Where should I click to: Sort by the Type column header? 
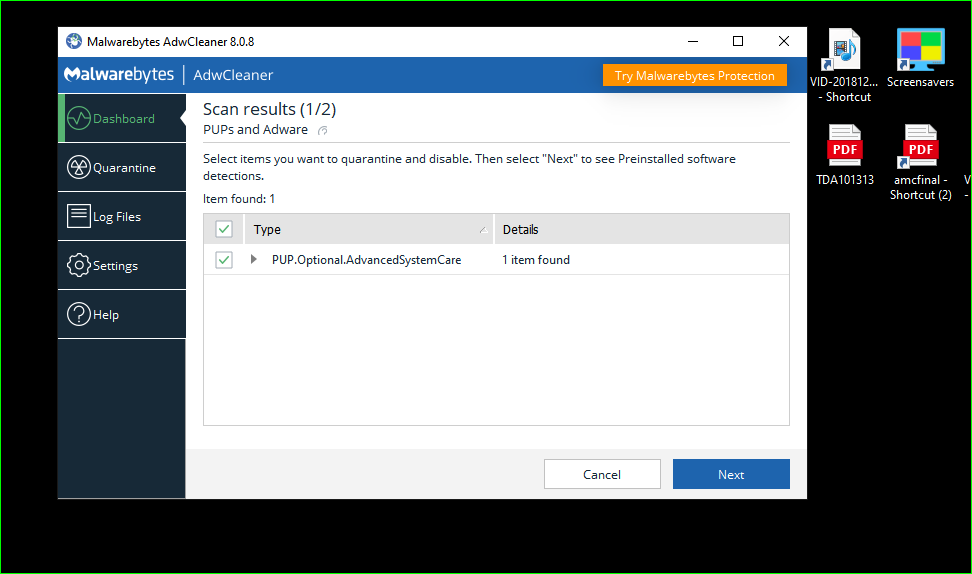pos(369,229)
